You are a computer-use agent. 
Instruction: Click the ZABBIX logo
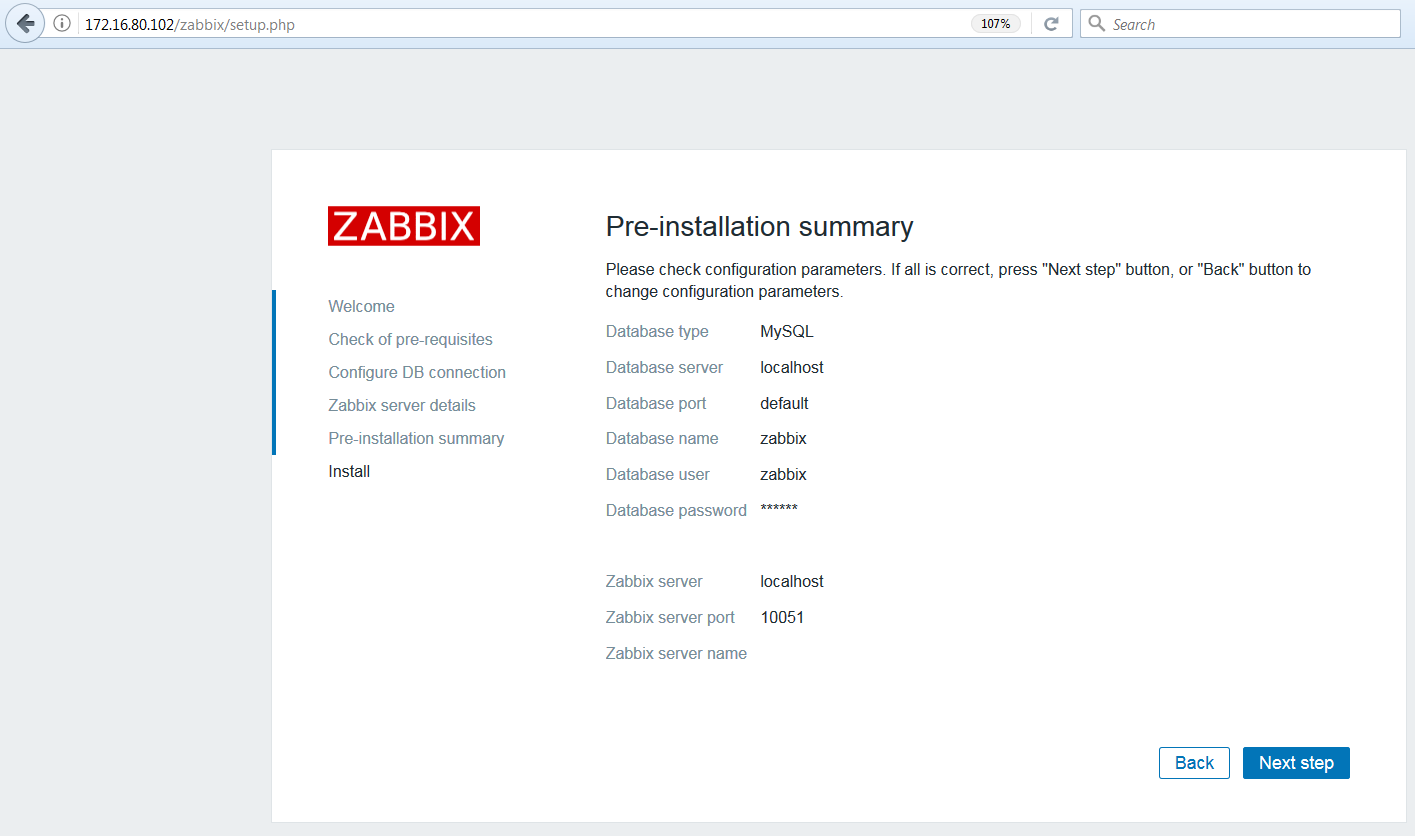(404, 226)
